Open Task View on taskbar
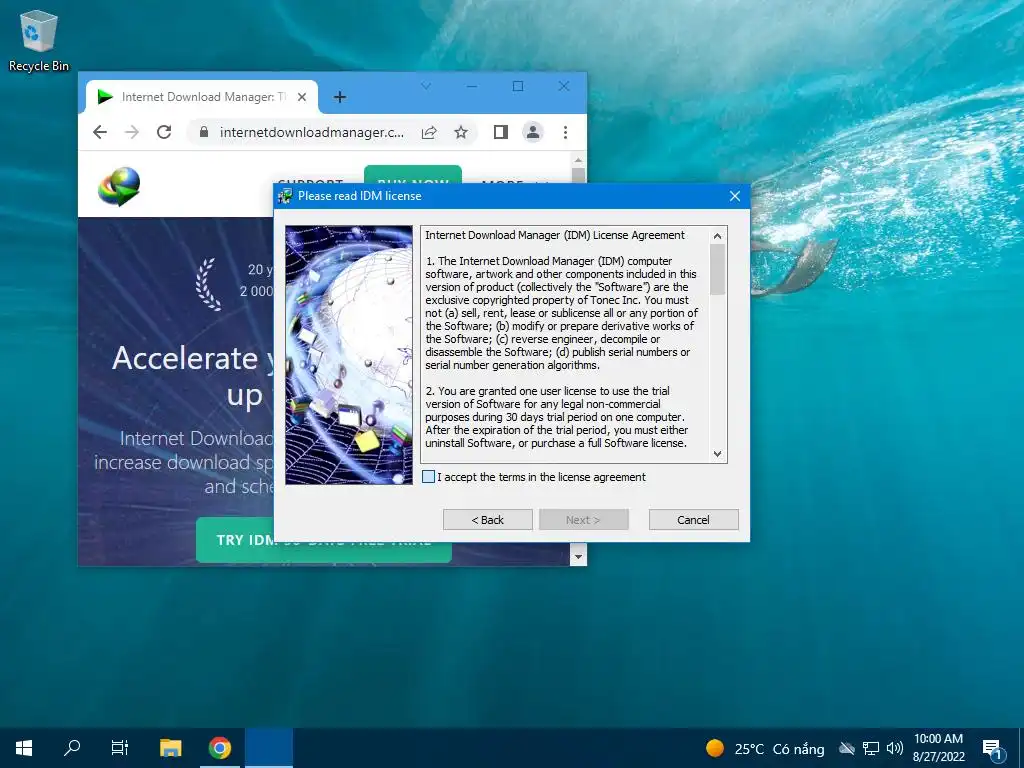 [120, 748]
